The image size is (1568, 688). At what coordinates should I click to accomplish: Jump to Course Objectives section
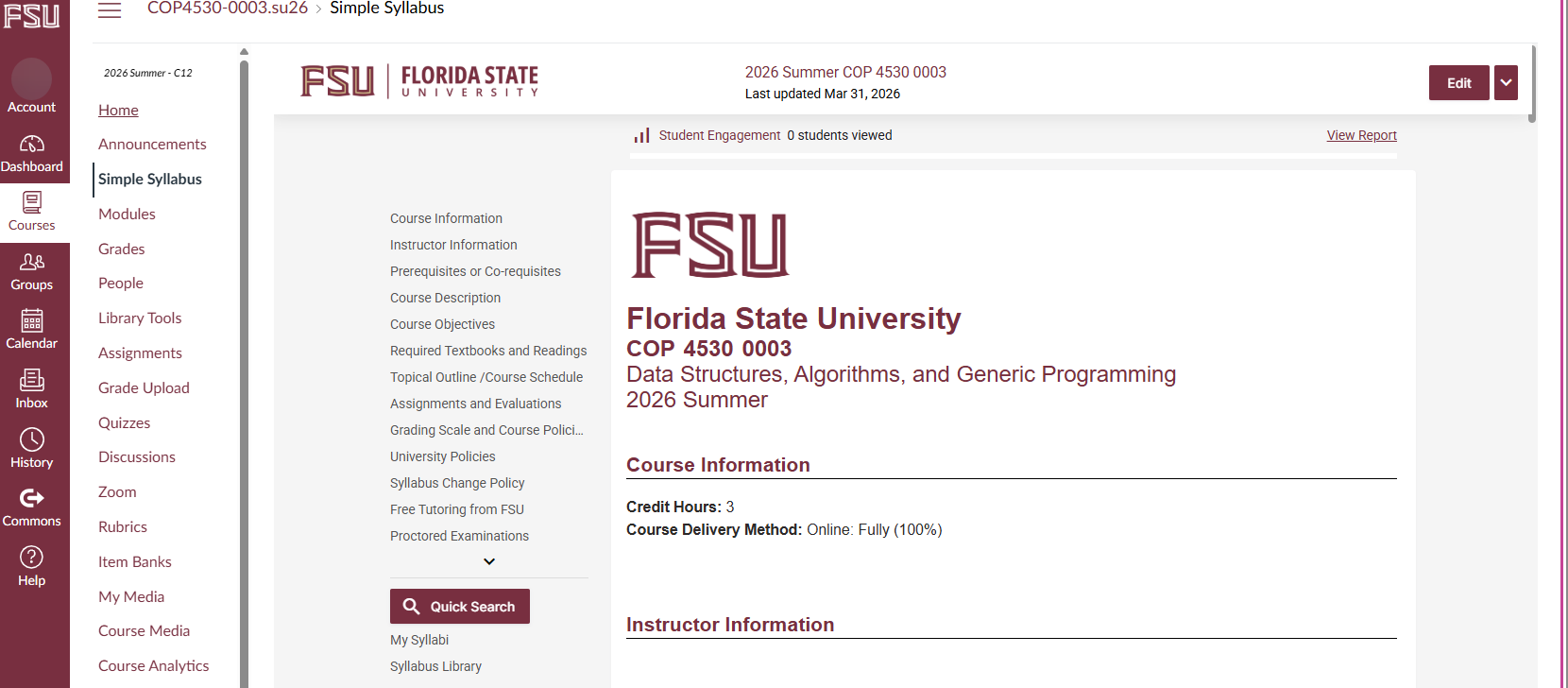[442, 324]
